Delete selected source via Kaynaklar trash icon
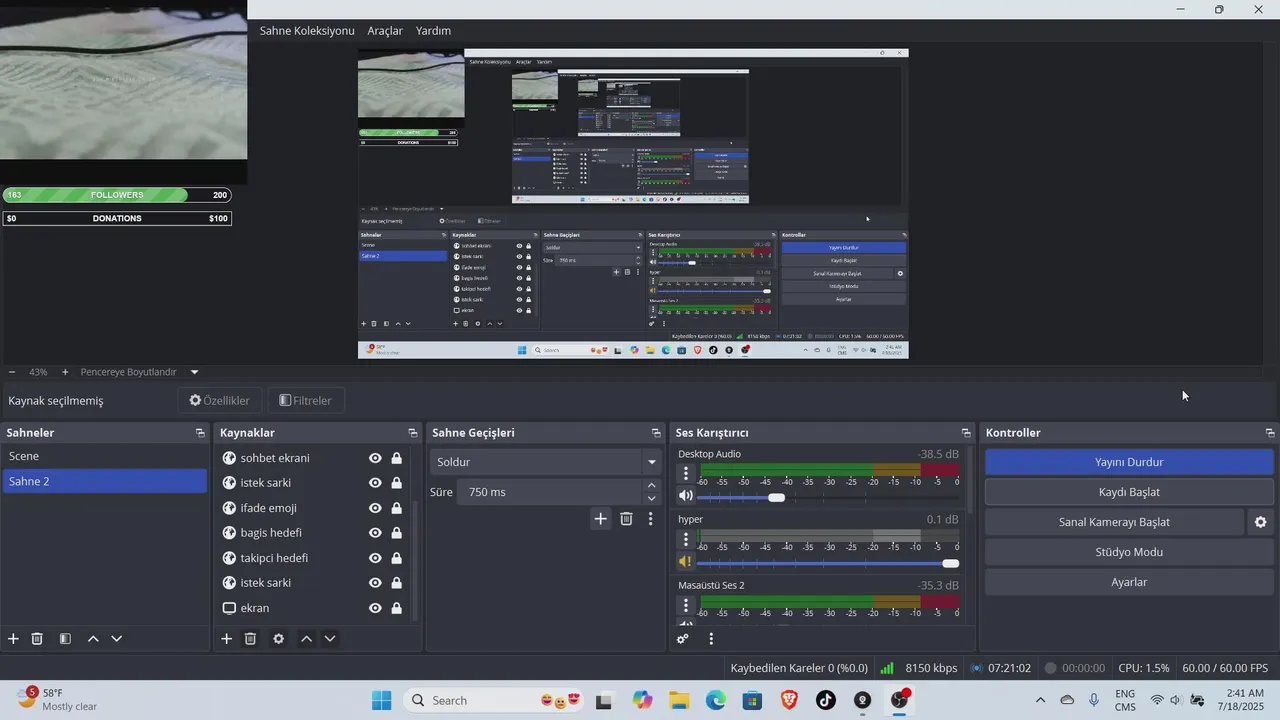This screenshot has height=720, width=1280. click(x=251, y=638)
